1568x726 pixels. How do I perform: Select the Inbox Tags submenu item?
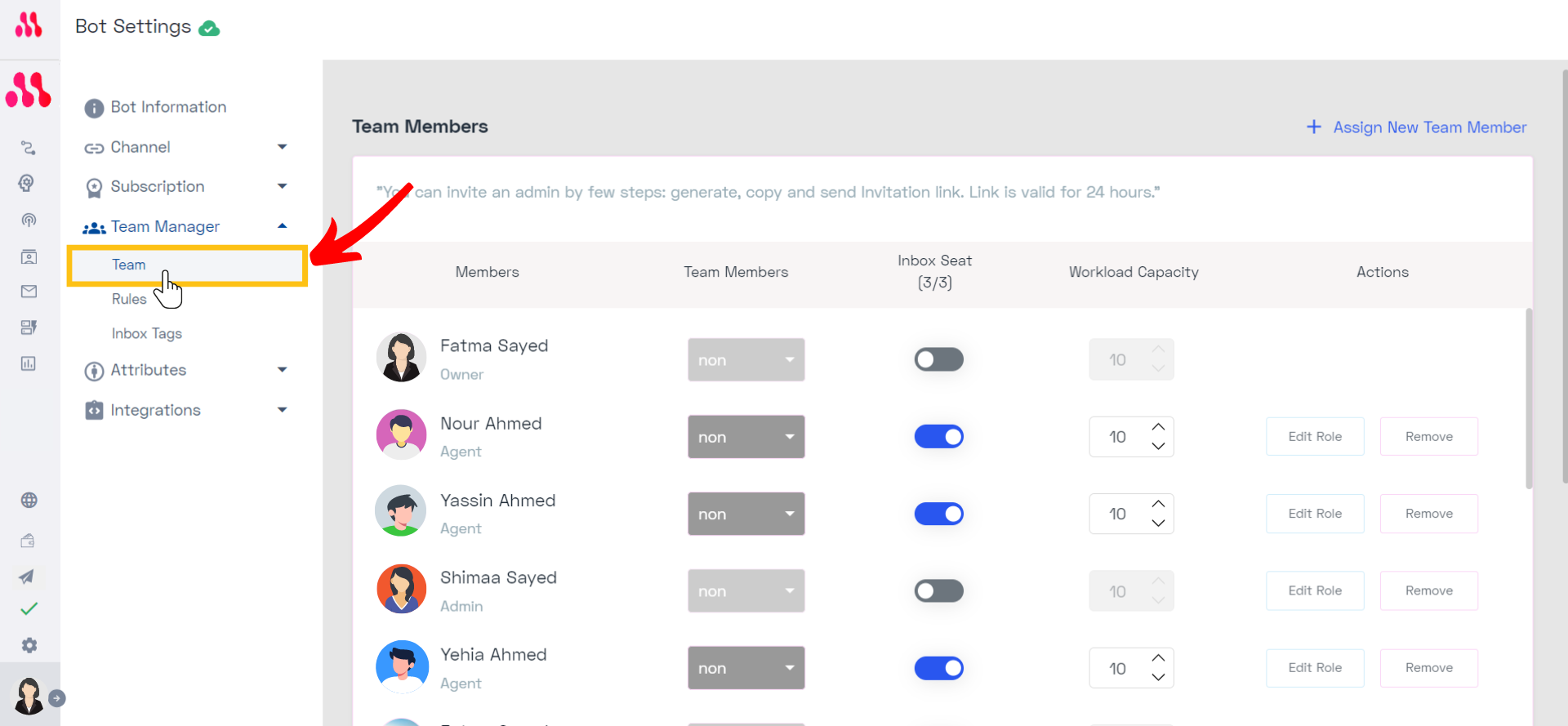pos(147,333)
